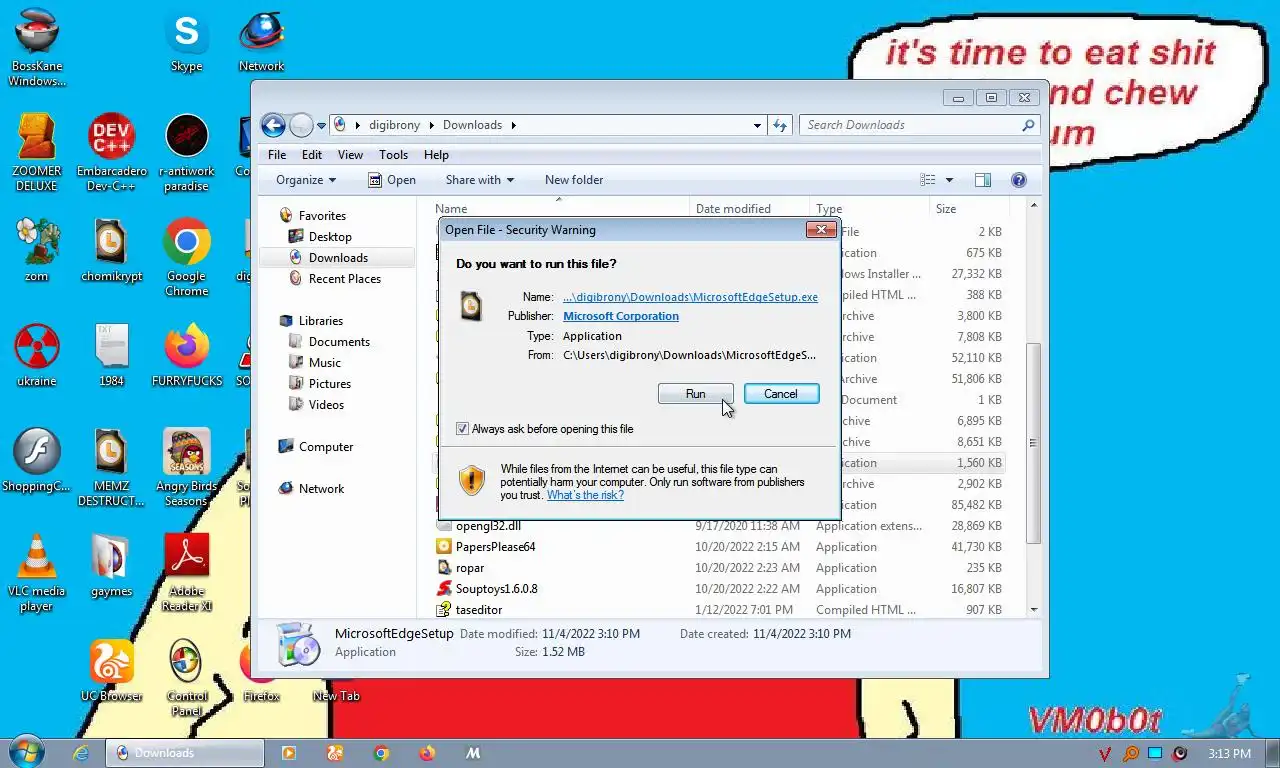Select Desktop under Favorites
1280x768 pixels.
click(x=330, y=237)
